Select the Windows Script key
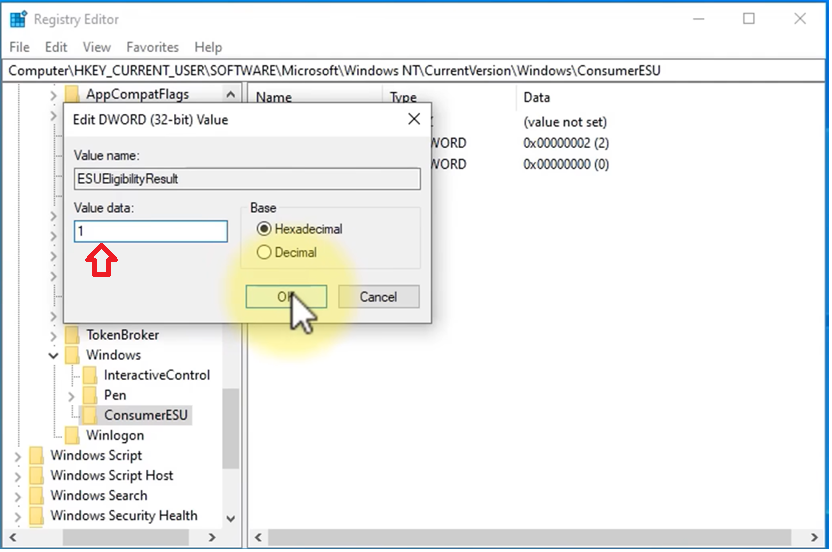Screen dimensions: 832x552 pos(96,455)
